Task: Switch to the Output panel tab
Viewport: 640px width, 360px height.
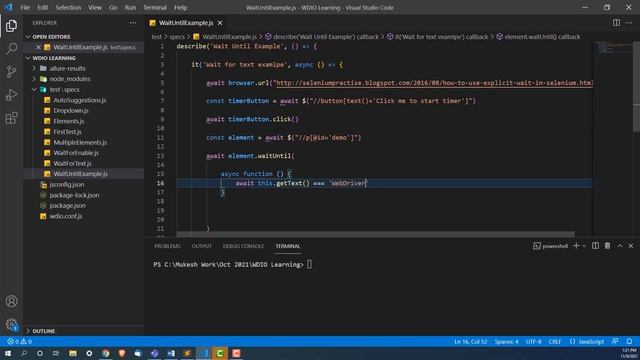Action: tap(202, 246)
